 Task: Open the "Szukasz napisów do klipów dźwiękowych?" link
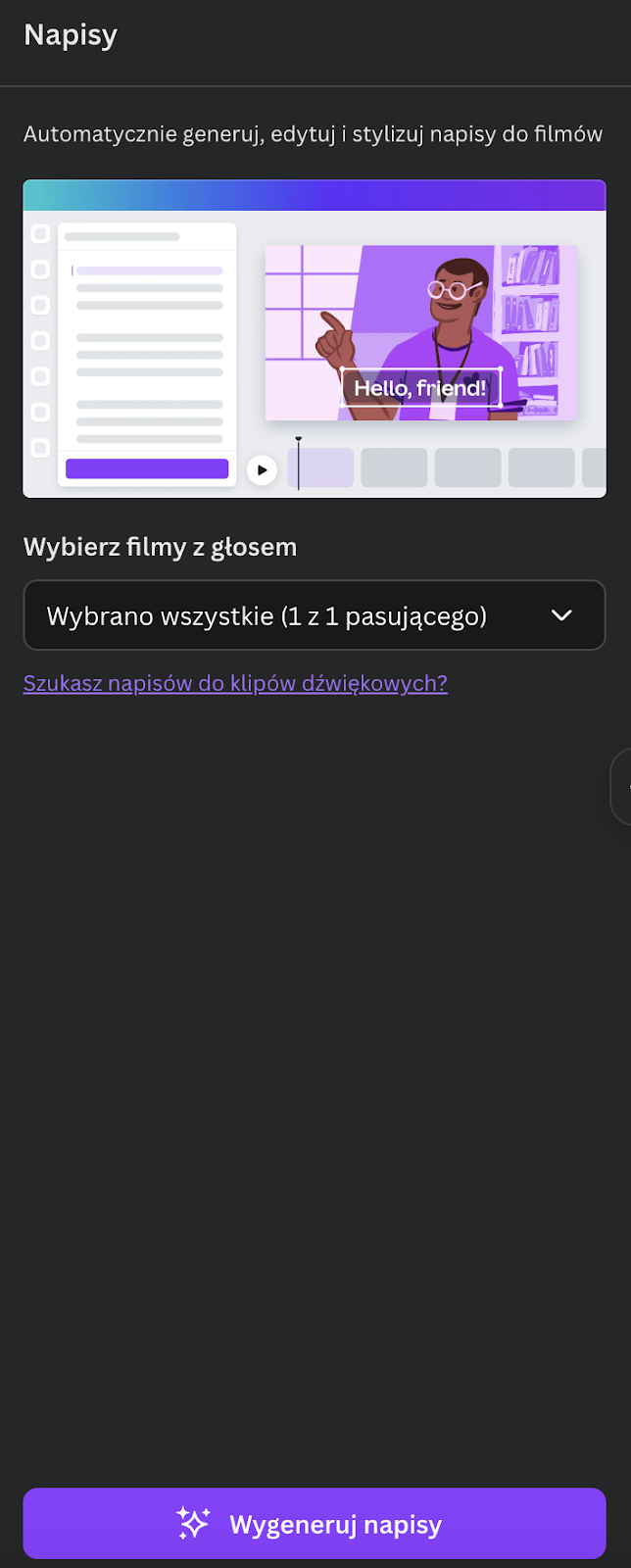click(235, 683)
